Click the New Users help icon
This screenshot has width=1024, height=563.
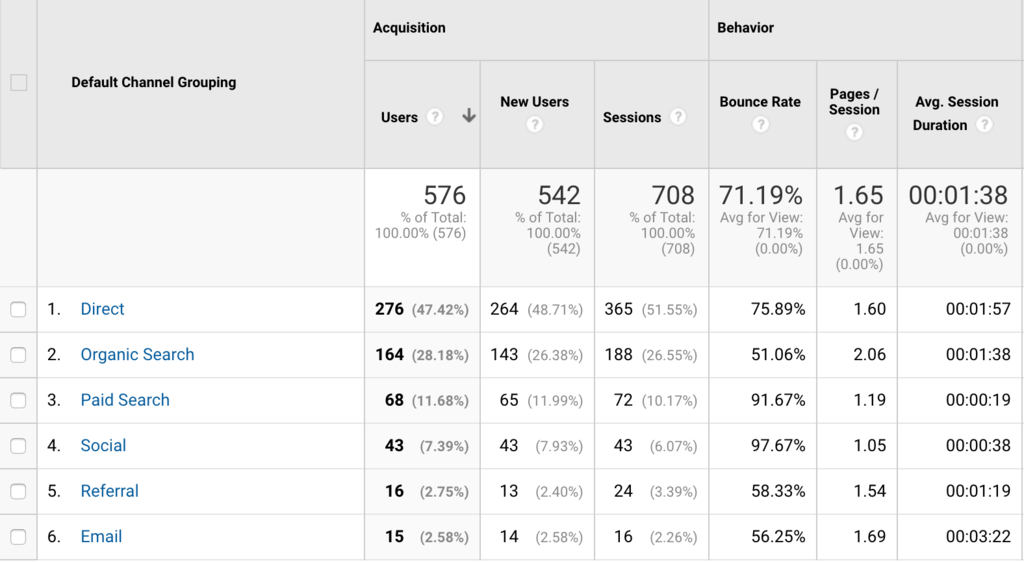point(534,125)
